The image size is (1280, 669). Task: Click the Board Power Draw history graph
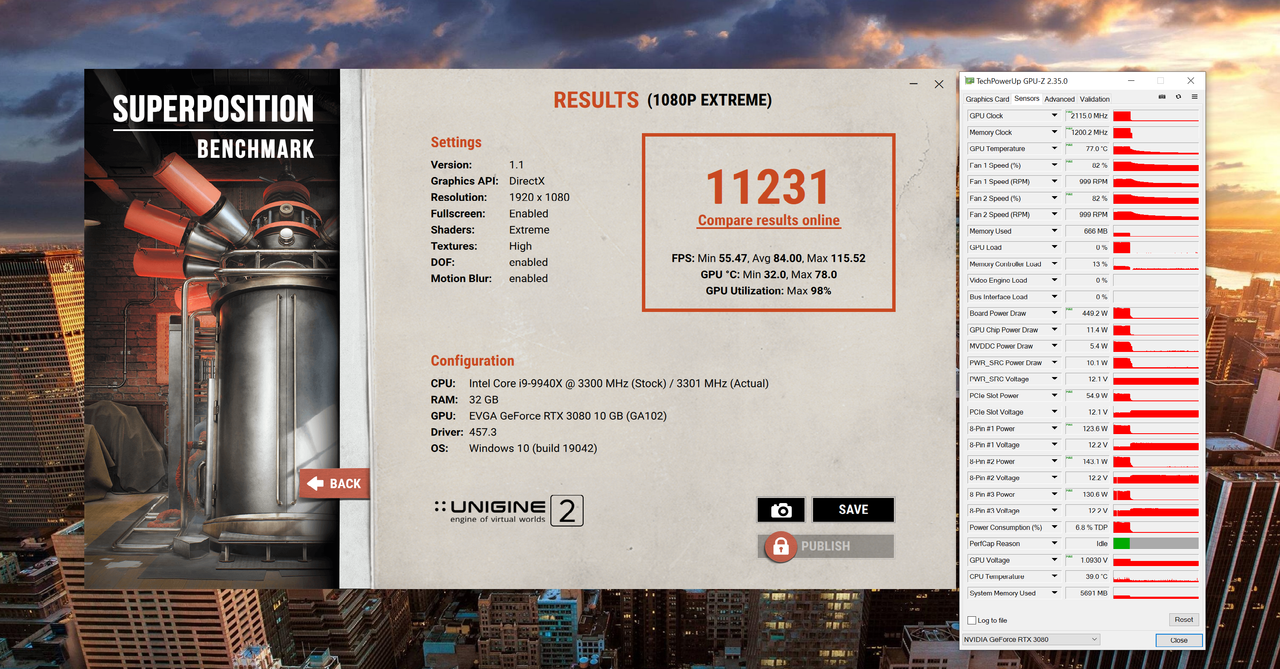[1155, 314]
